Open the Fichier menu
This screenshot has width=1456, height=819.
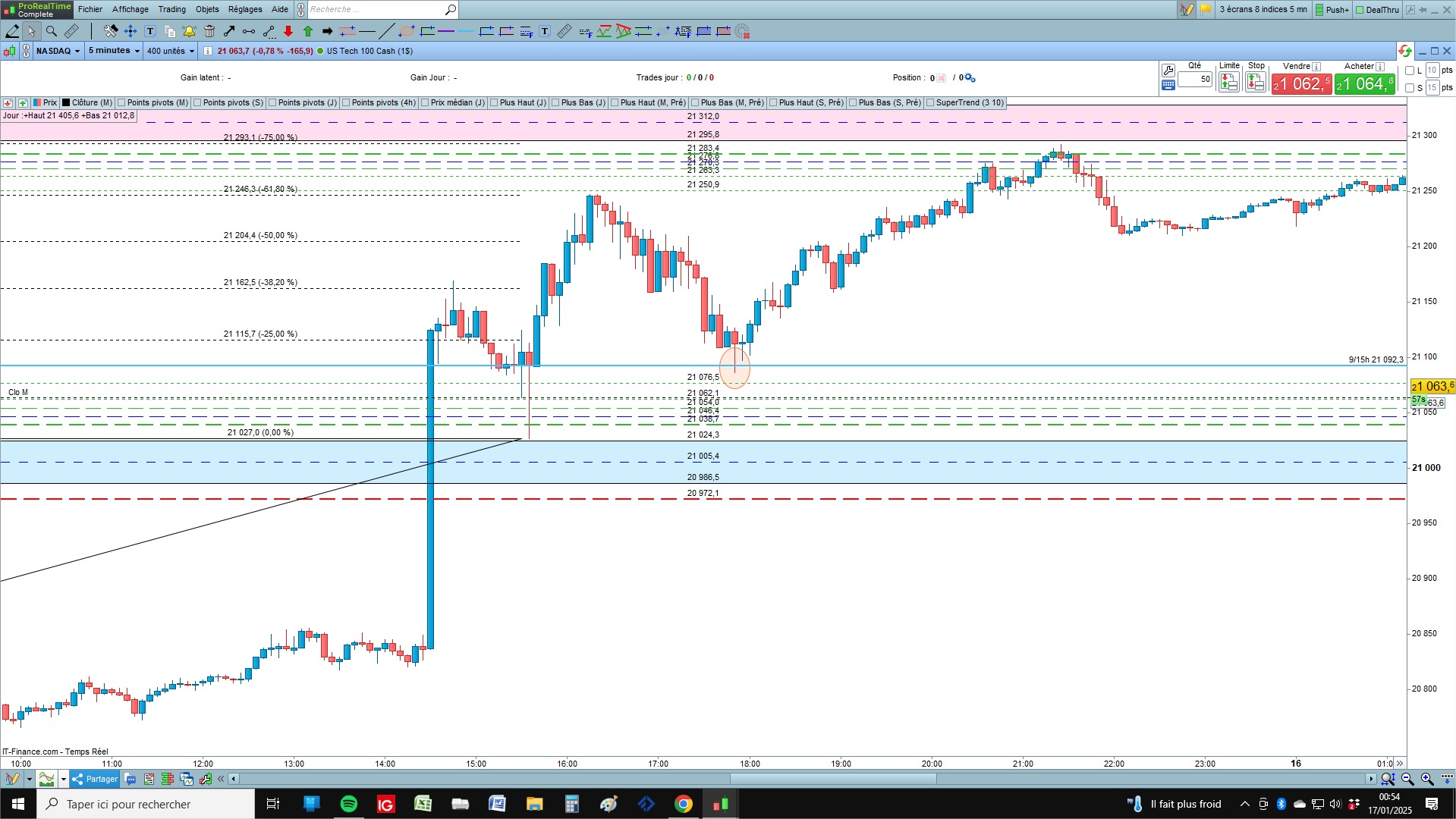[90, 10]
